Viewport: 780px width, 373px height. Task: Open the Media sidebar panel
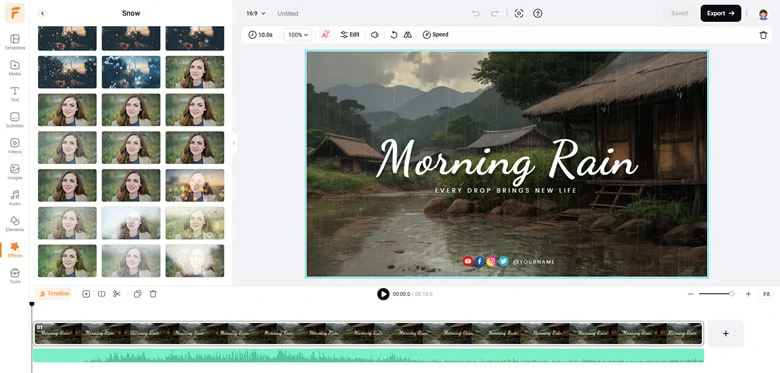click(x=15, y=68)
